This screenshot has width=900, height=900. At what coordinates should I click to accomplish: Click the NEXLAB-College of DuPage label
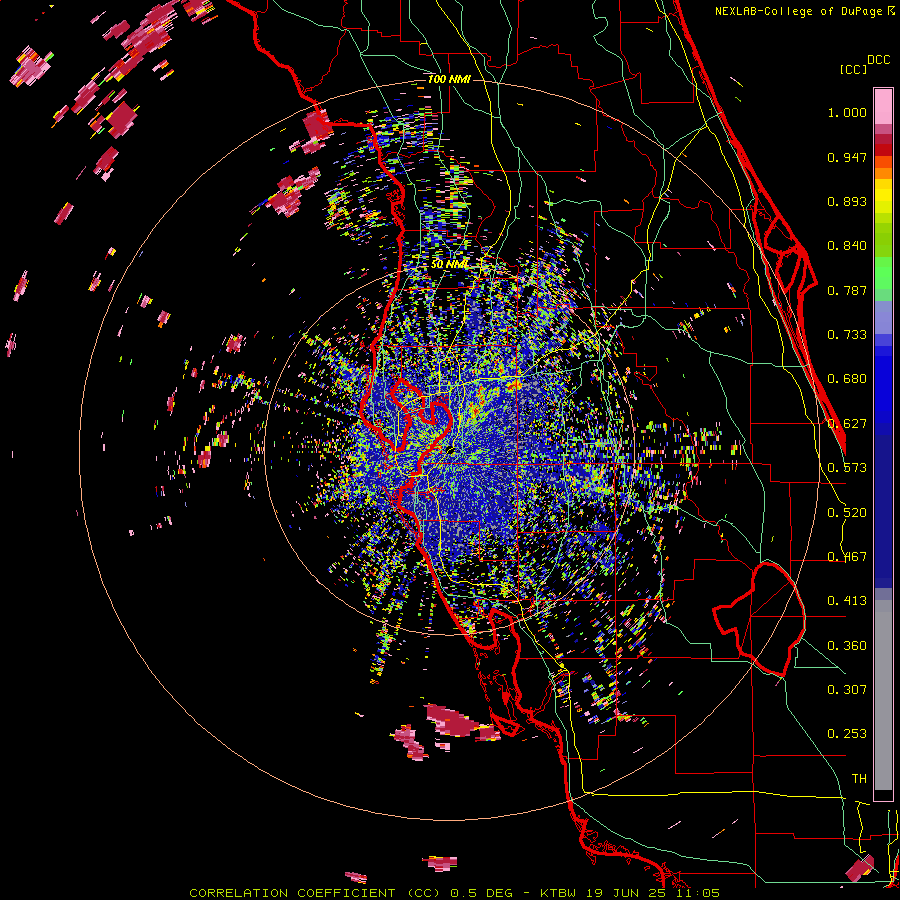pos(804,11)
